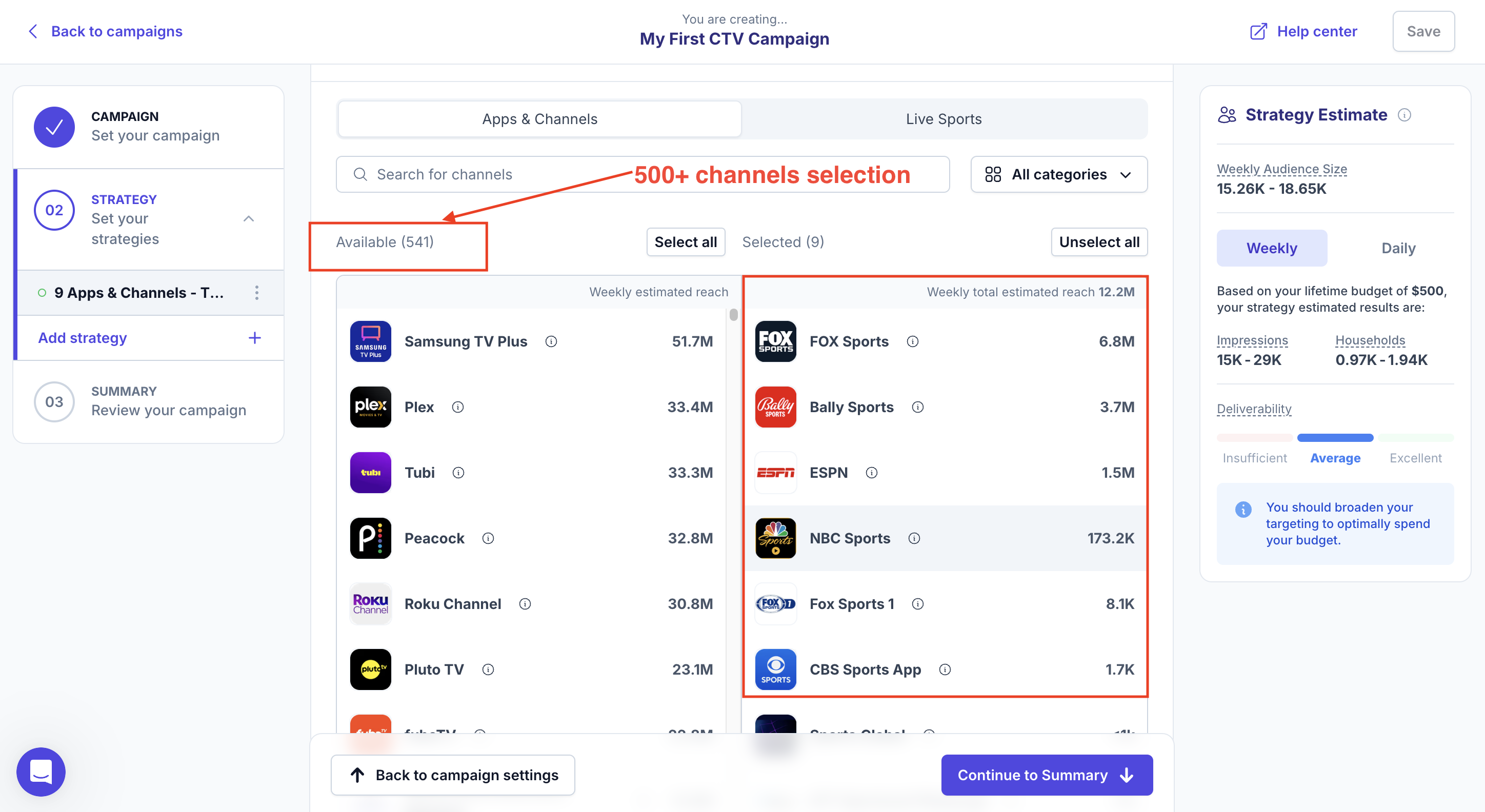Screen dimensions: 1485x812
Task: Click Select all channels button
Action: coord(686,242)
